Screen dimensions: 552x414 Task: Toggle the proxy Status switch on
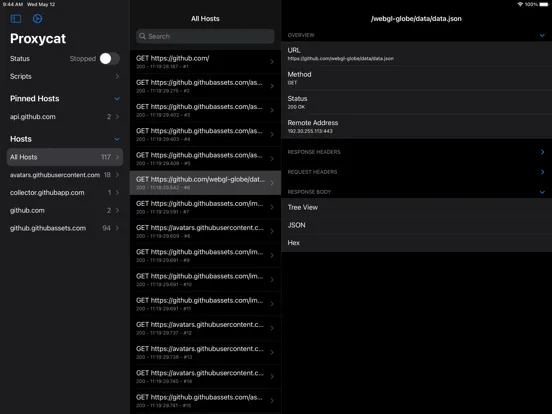(x=109, y=59)
